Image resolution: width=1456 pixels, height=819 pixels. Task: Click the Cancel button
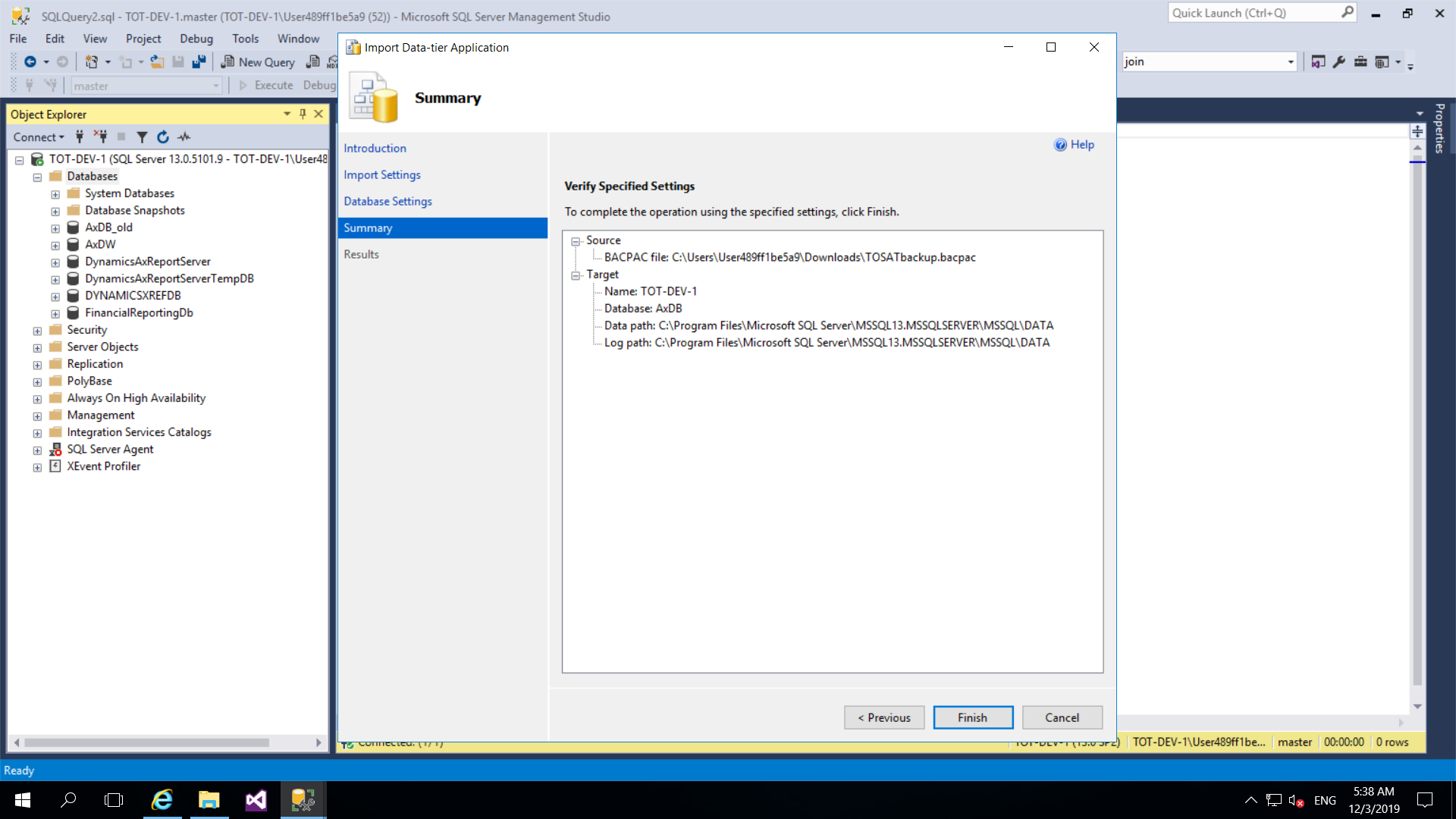[1062, 717]
